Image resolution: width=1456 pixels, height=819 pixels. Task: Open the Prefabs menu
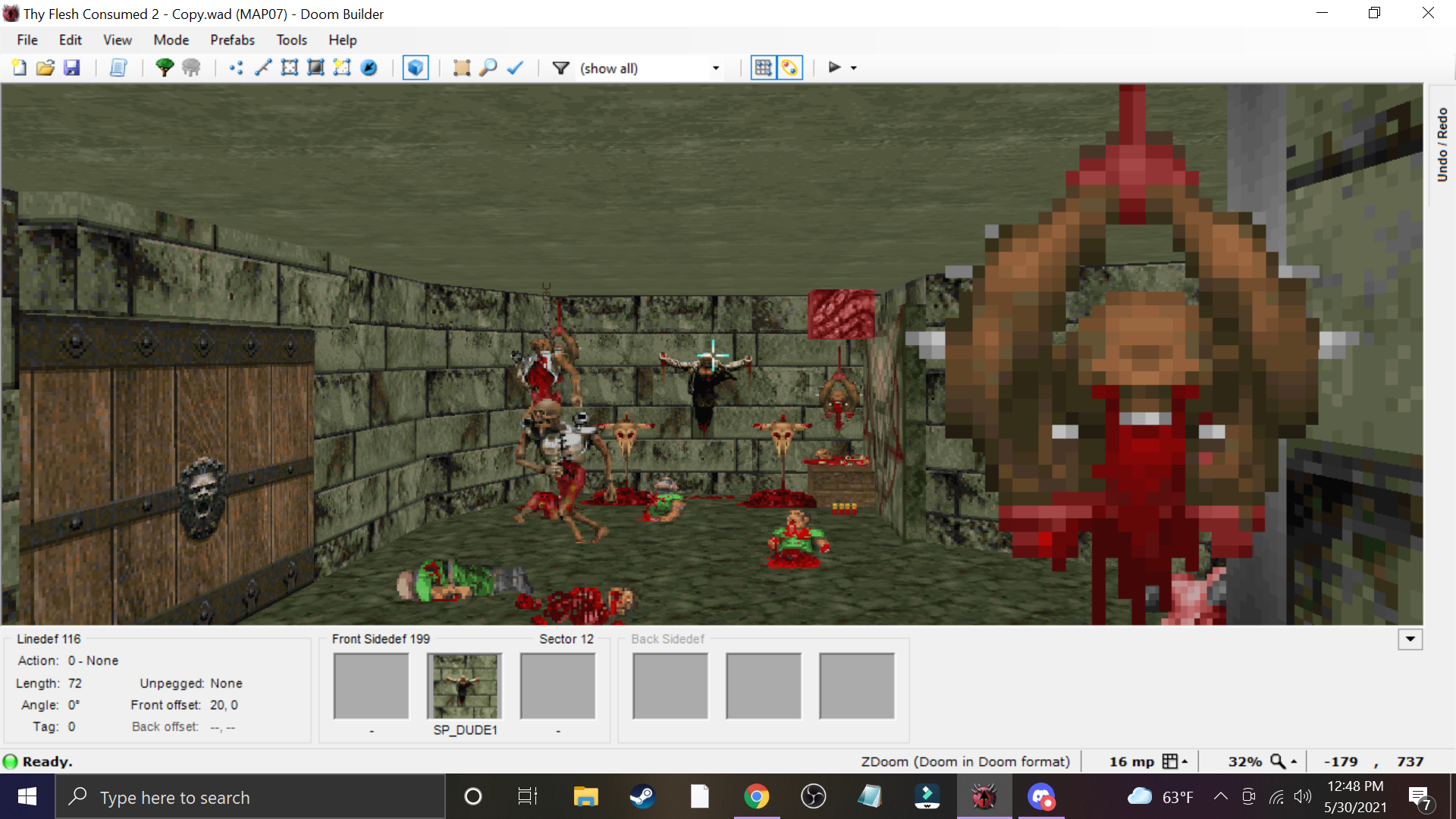(233, 40)
